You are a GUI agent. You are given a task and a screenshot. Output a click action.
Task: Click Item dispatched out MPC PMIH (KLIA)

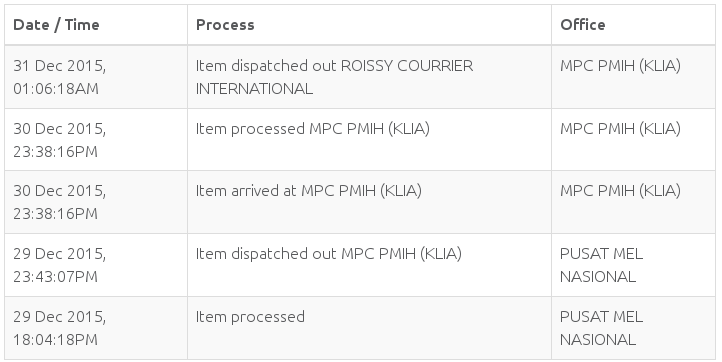click(329, 254)
